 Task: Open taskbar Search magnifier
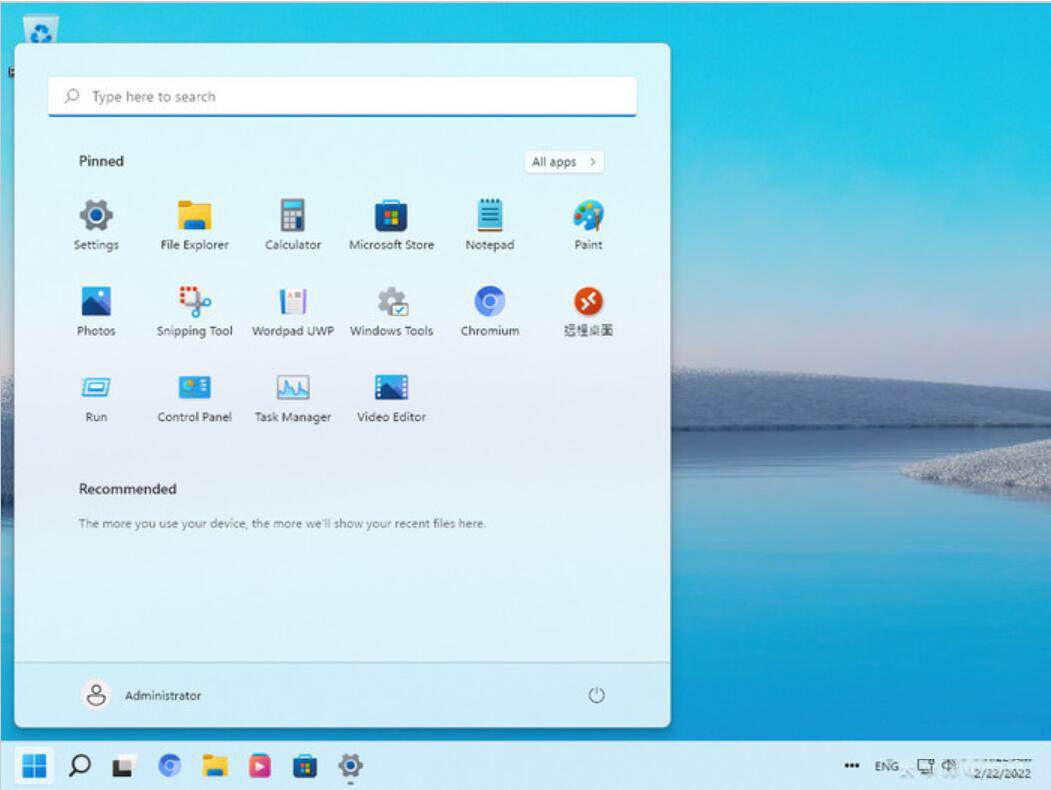[x=80, y=765]
